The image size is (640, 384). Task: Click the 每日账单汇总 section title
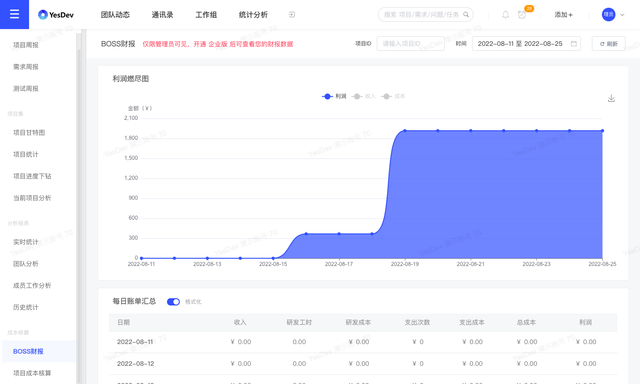(134, 301)
